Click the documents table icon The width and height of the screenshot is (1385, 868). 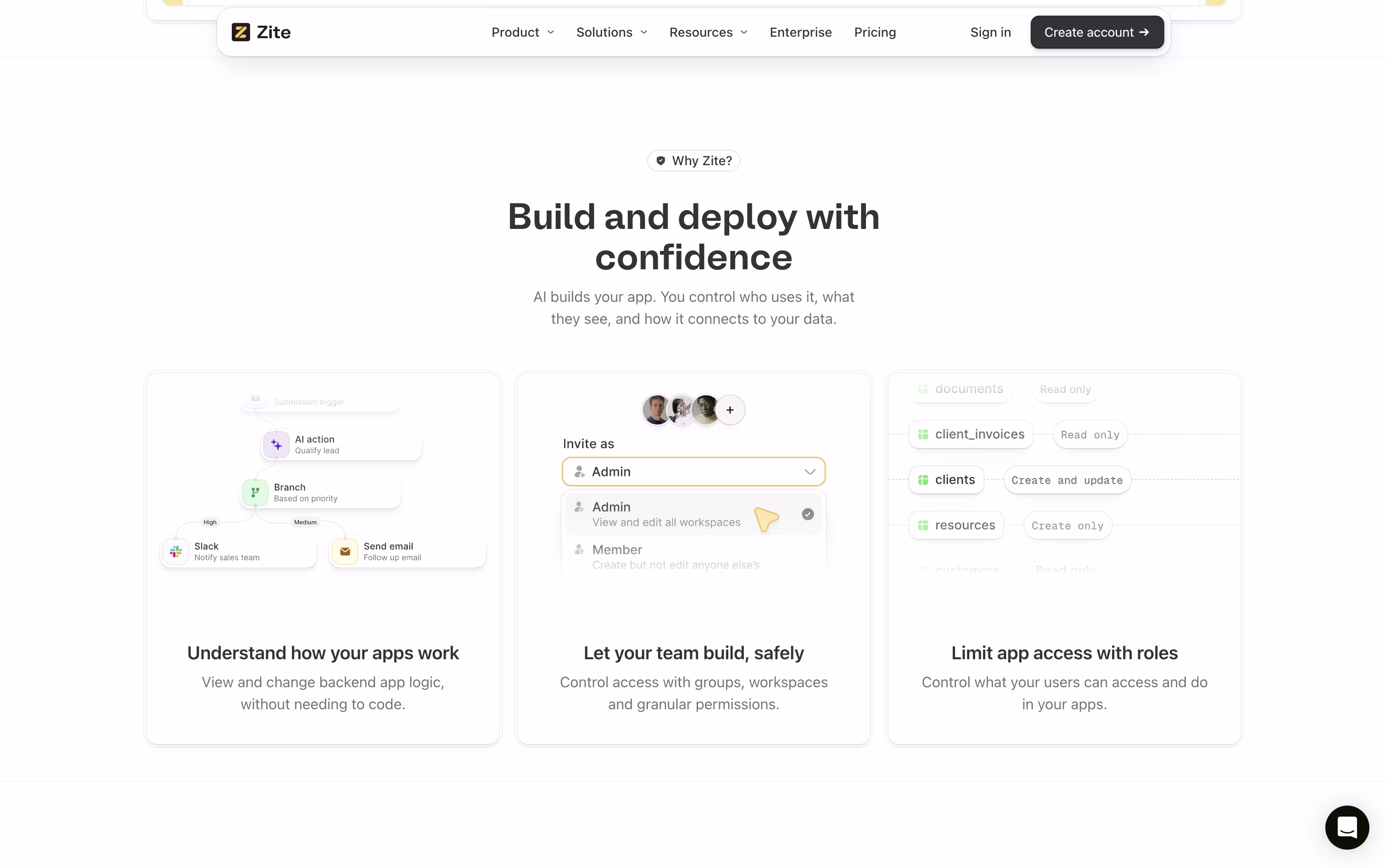(923, 389)
